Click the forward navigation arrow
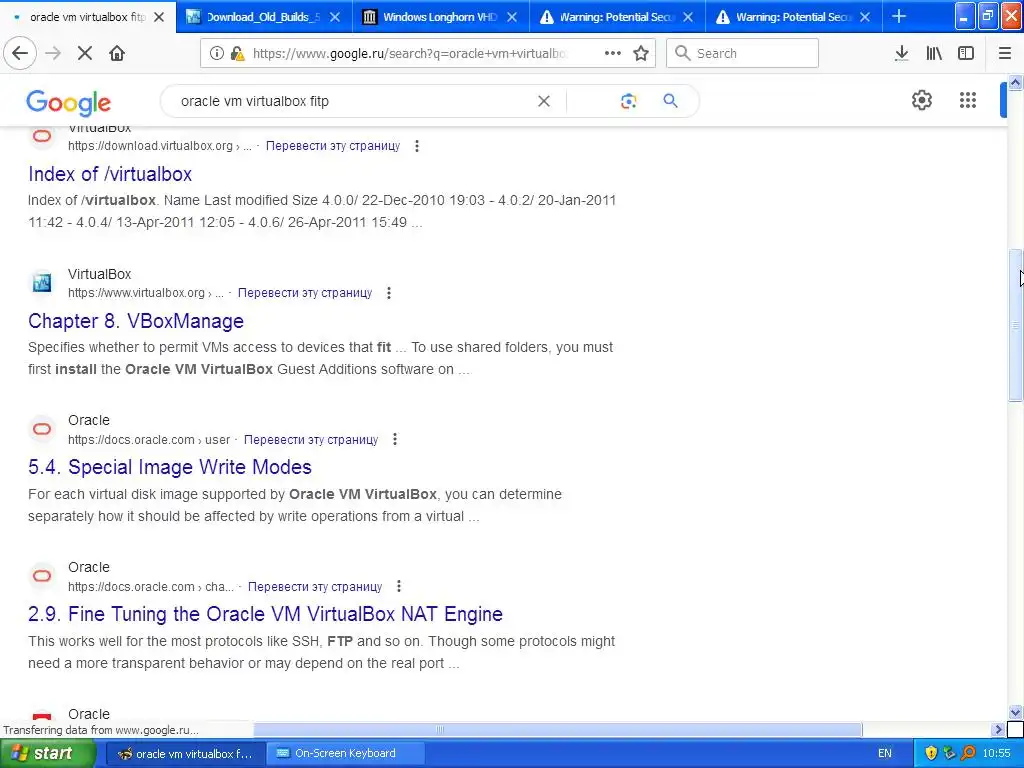 pyautogui.click(x=53, y=54)
